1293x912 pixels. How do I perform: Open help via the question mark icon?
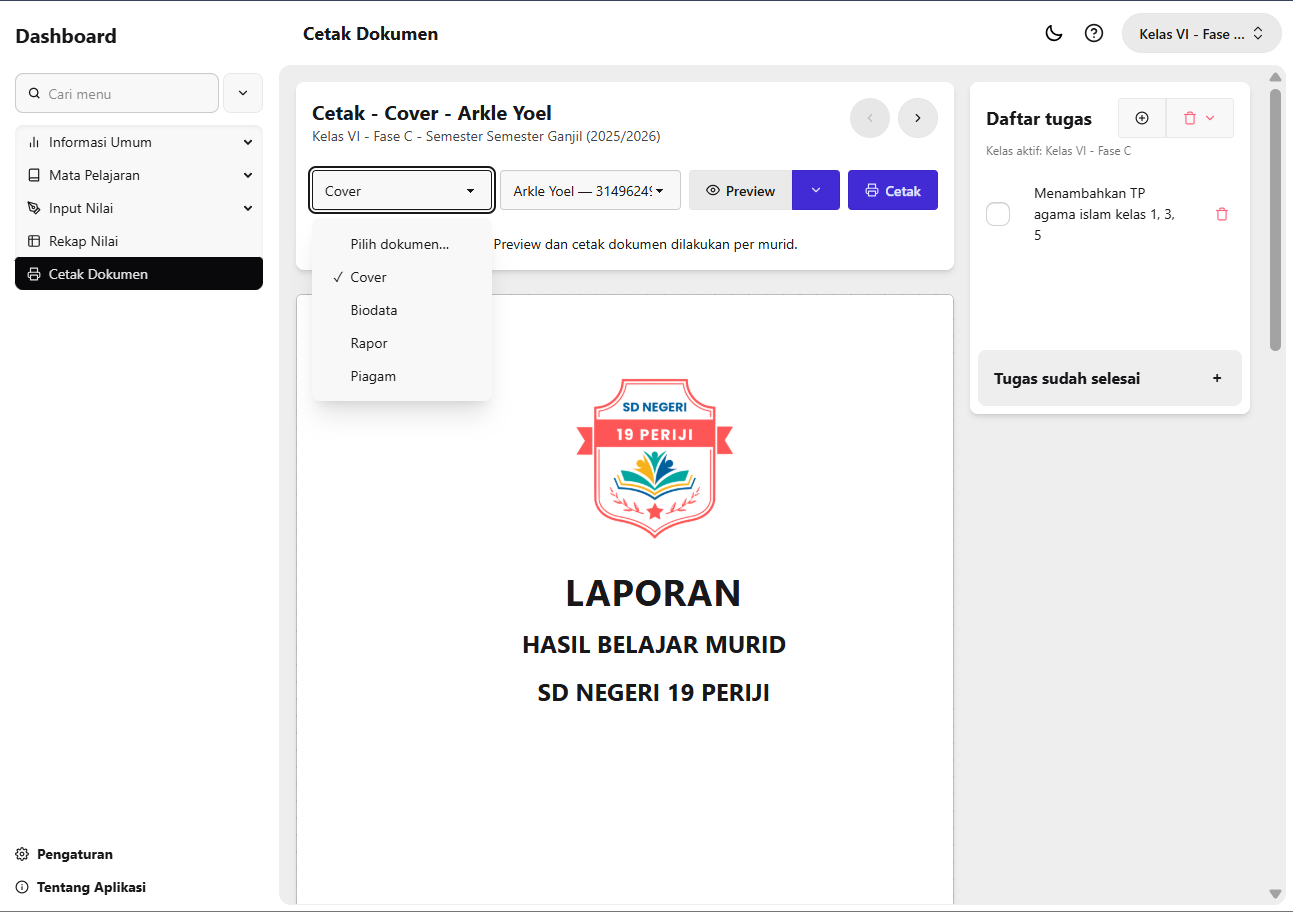coord(1093,33)
